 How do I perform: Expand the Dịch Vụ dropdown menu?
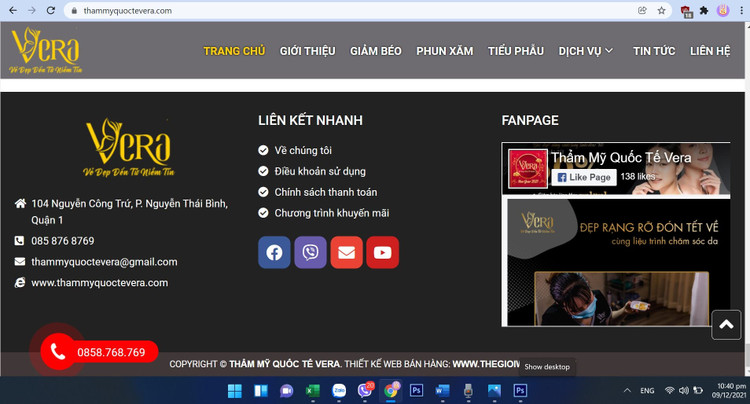point(586,51)
